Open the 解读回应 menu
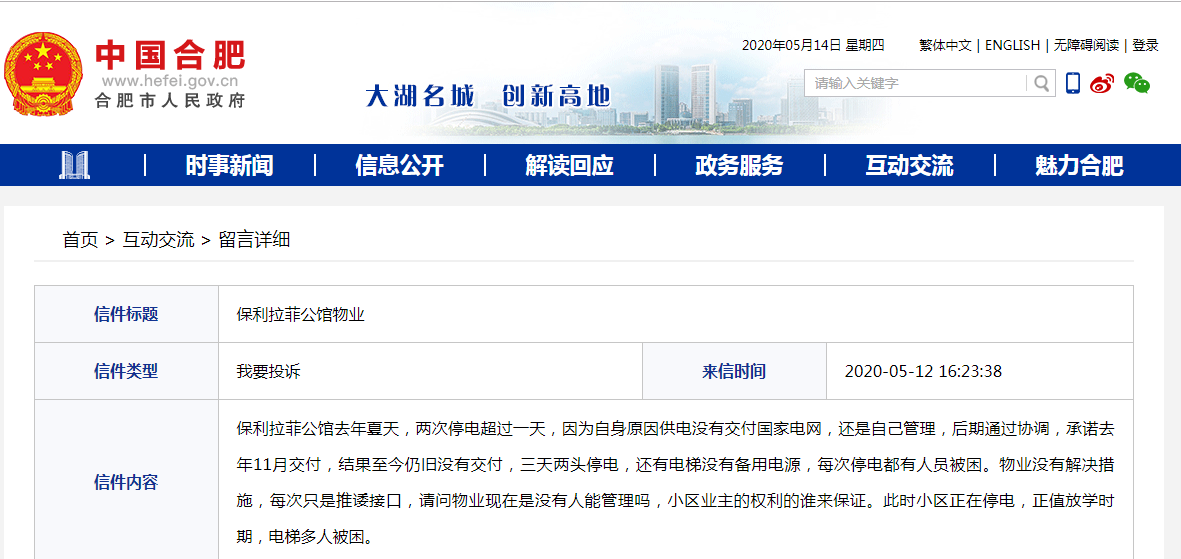The height and width of the screenshot is (559, 1181). coord(569,165)
